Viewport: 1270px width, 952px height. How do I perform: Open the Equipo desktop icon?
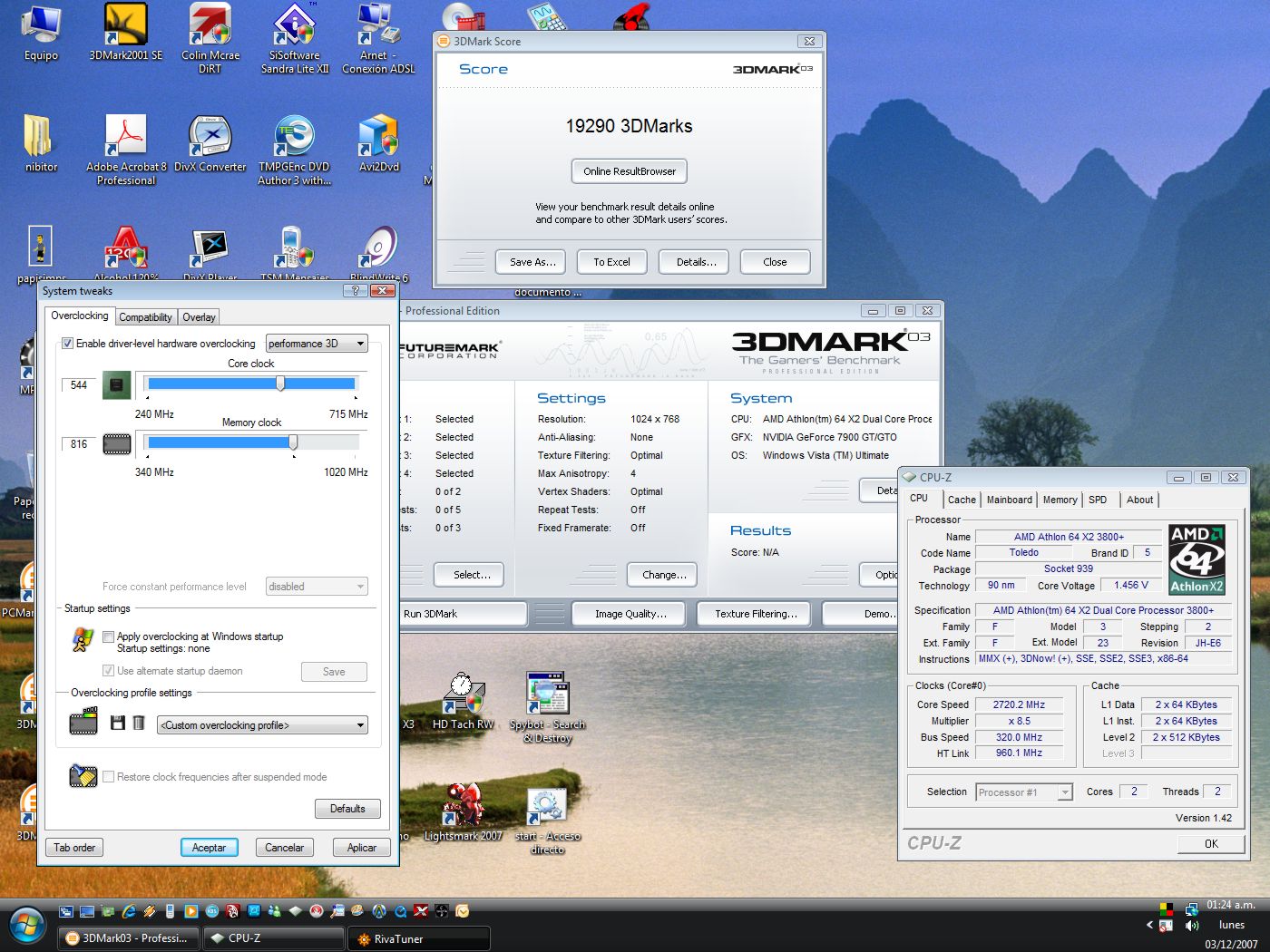[41, 34]
